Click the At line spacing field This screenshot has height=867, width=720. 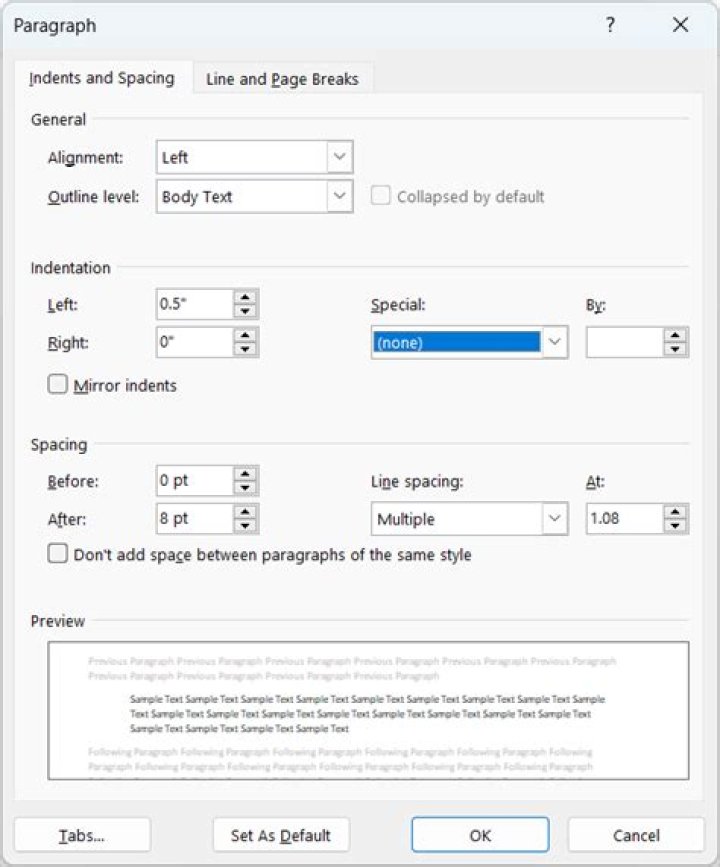click(x=624, y=519)
